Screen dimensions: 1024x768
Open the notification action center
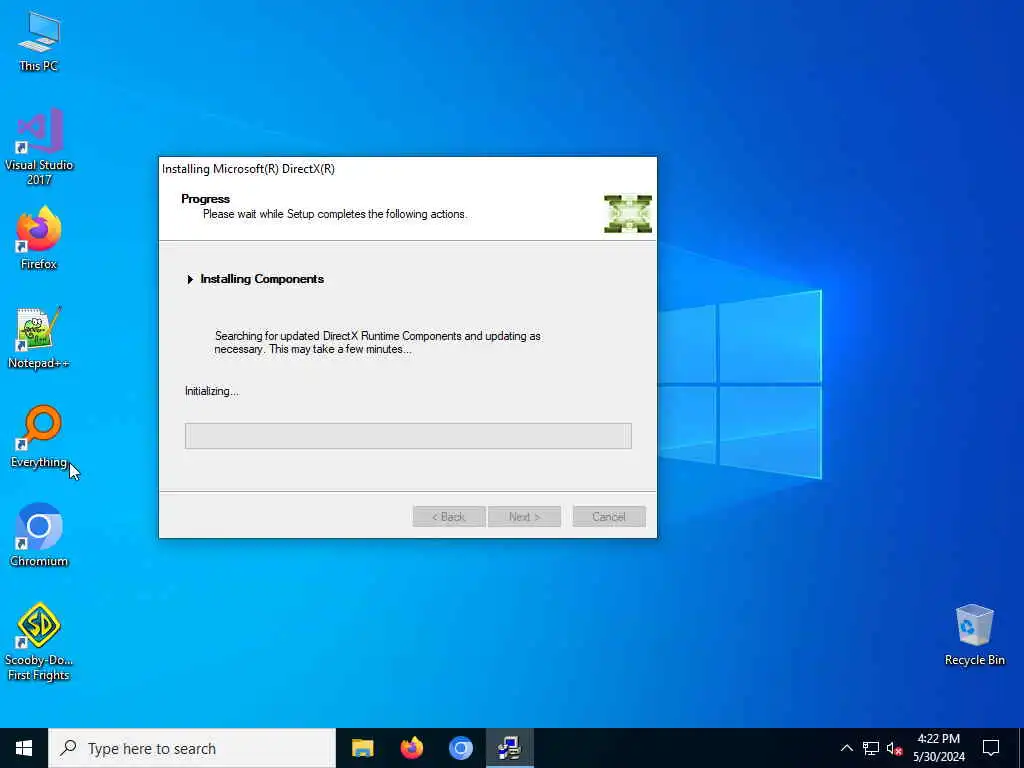991,748
